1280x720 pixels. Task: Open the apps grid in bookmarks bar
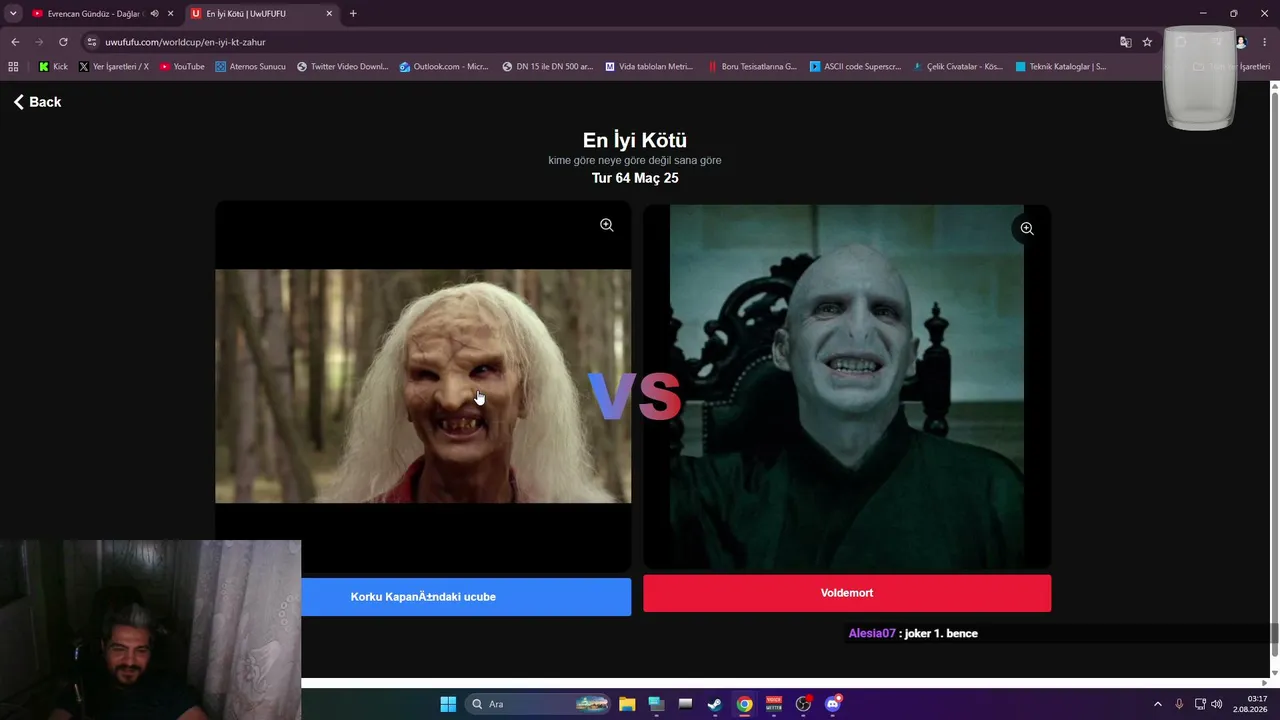(x=13, y=67)
